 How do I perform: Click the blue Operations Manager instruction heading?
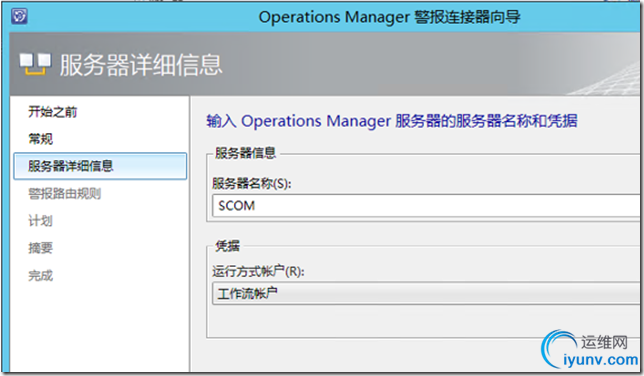pyautogui.click(x=392, y=121)
